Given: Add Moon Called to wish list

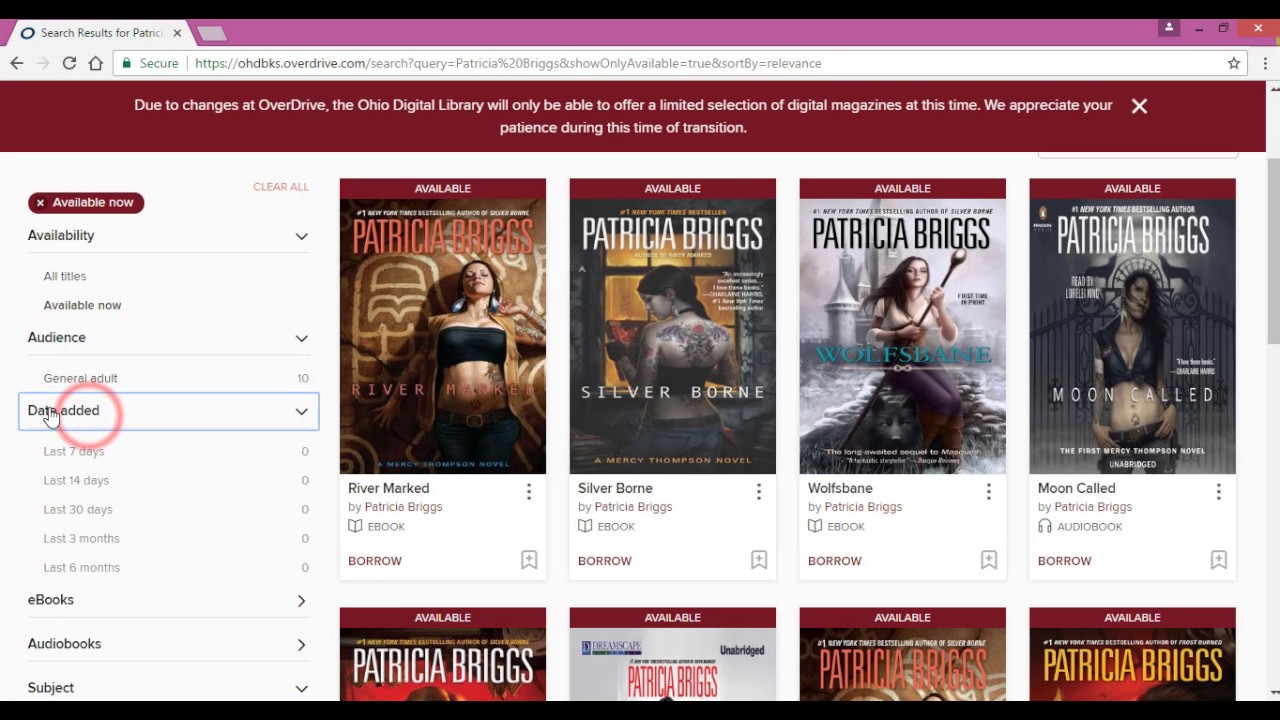Looking at the screenshot, I should coord(1219,560).
